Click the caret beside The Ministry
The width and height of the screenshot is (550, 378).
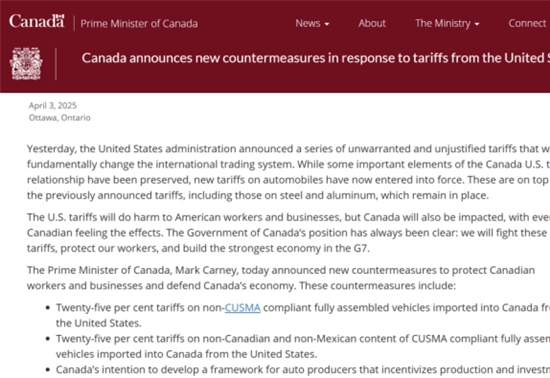477,24
